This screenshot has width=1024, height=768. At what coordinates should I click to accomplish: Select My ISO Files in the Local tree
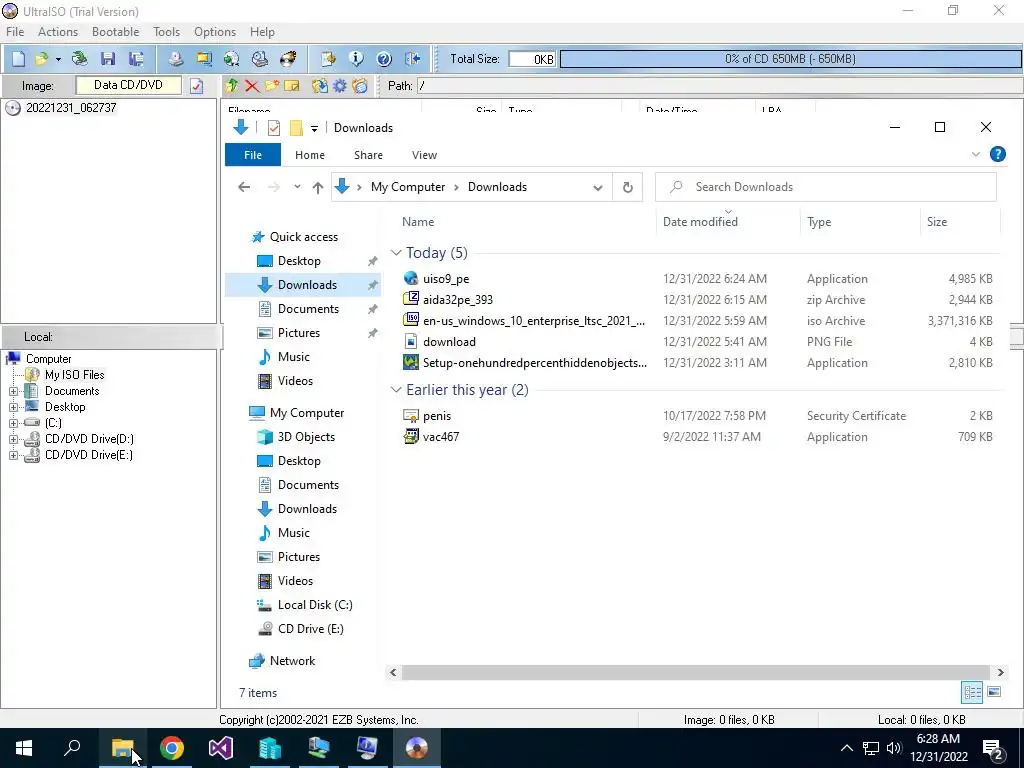click(x=74, y=375)
